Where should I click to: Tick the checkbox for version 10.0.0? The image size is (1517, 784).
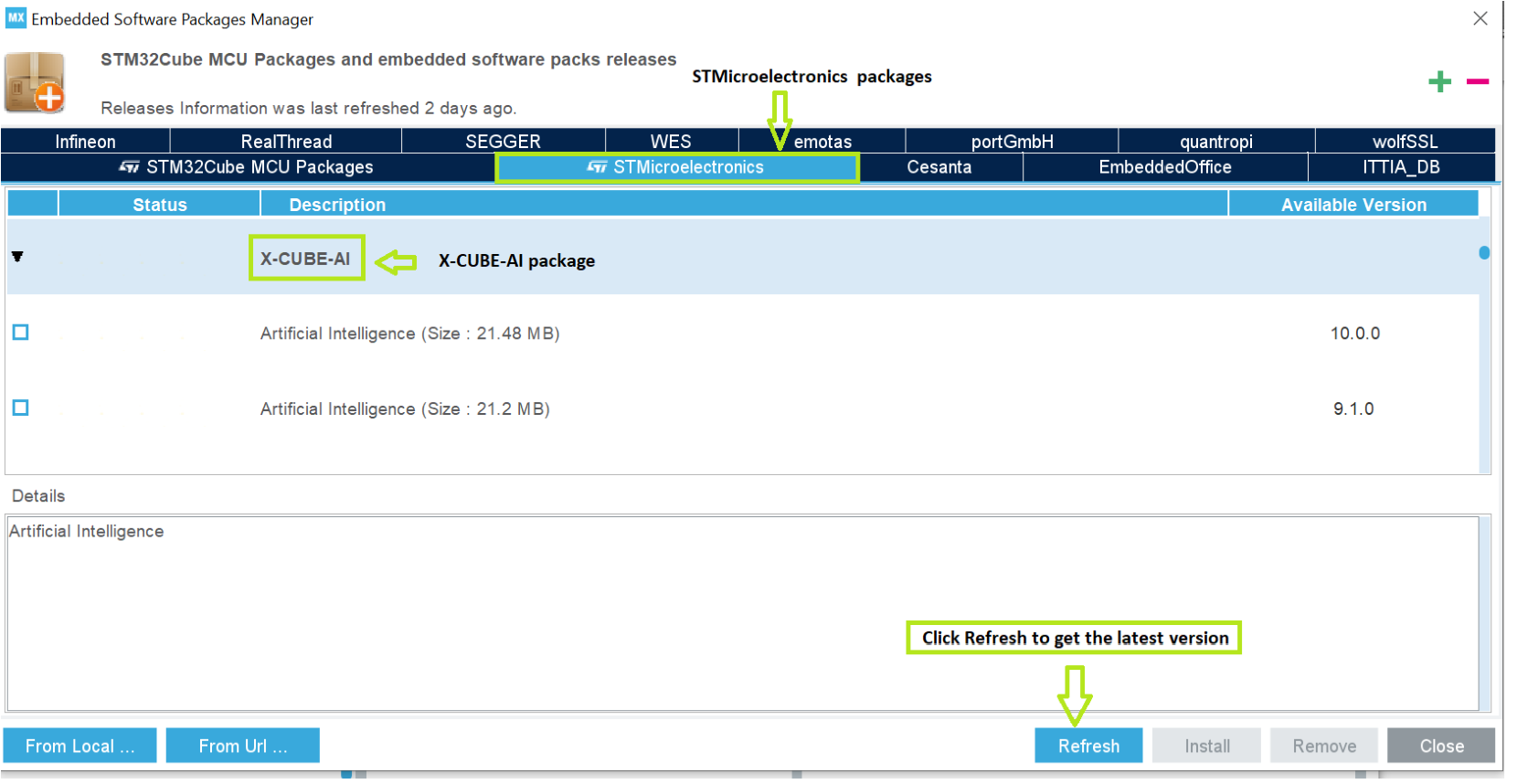[21, 333]
